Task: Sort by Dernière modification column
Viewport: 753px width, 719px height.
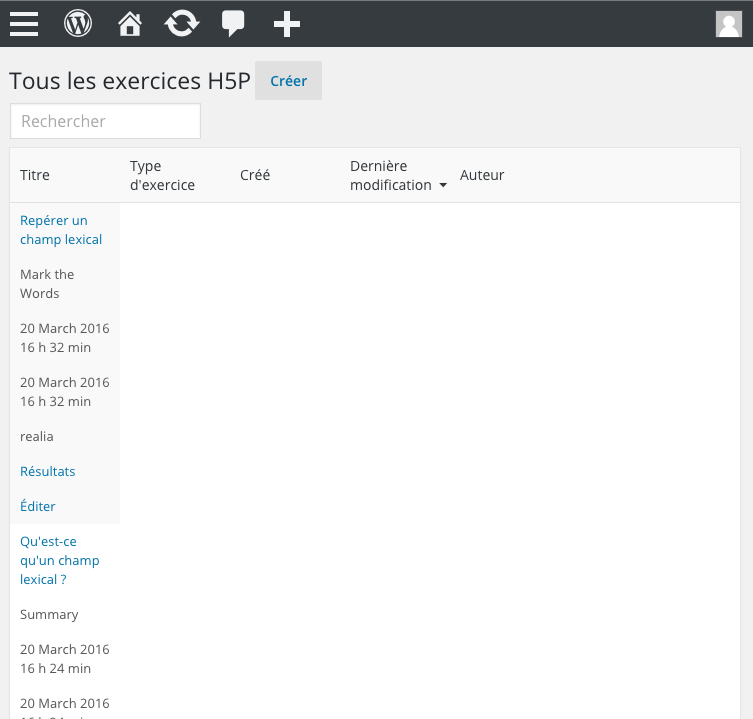Action: (398, 175)
